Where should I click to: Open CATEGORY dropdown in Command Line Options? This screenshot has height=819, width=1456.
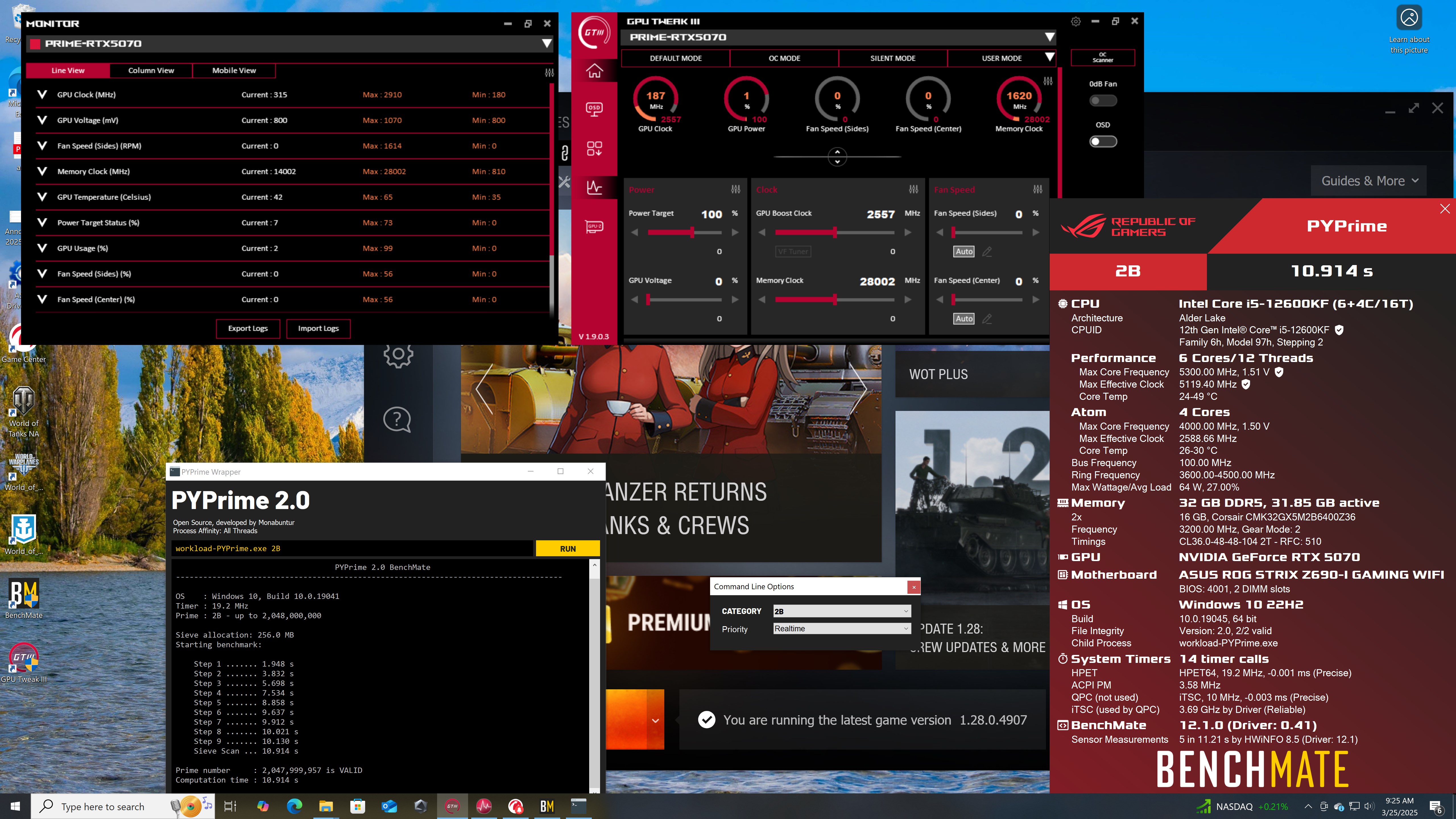(842, 611)
